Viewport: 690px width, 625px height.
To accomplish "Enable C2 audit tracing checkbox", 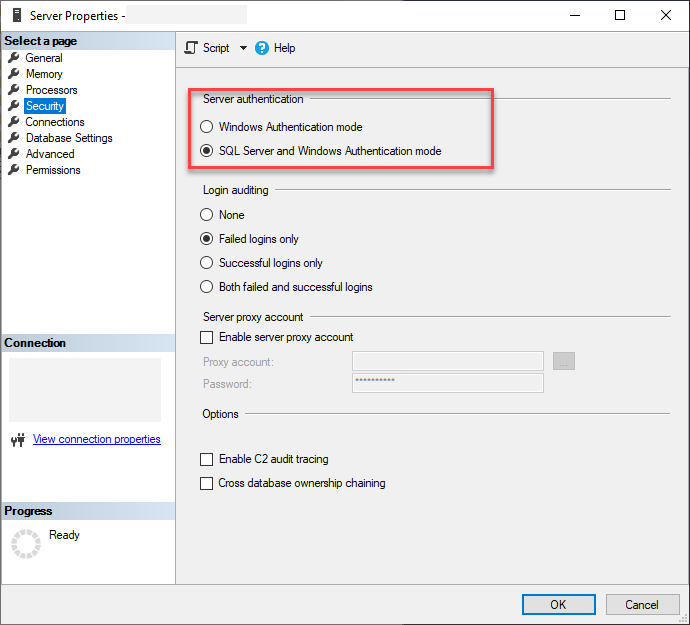I will click(206, 459).
